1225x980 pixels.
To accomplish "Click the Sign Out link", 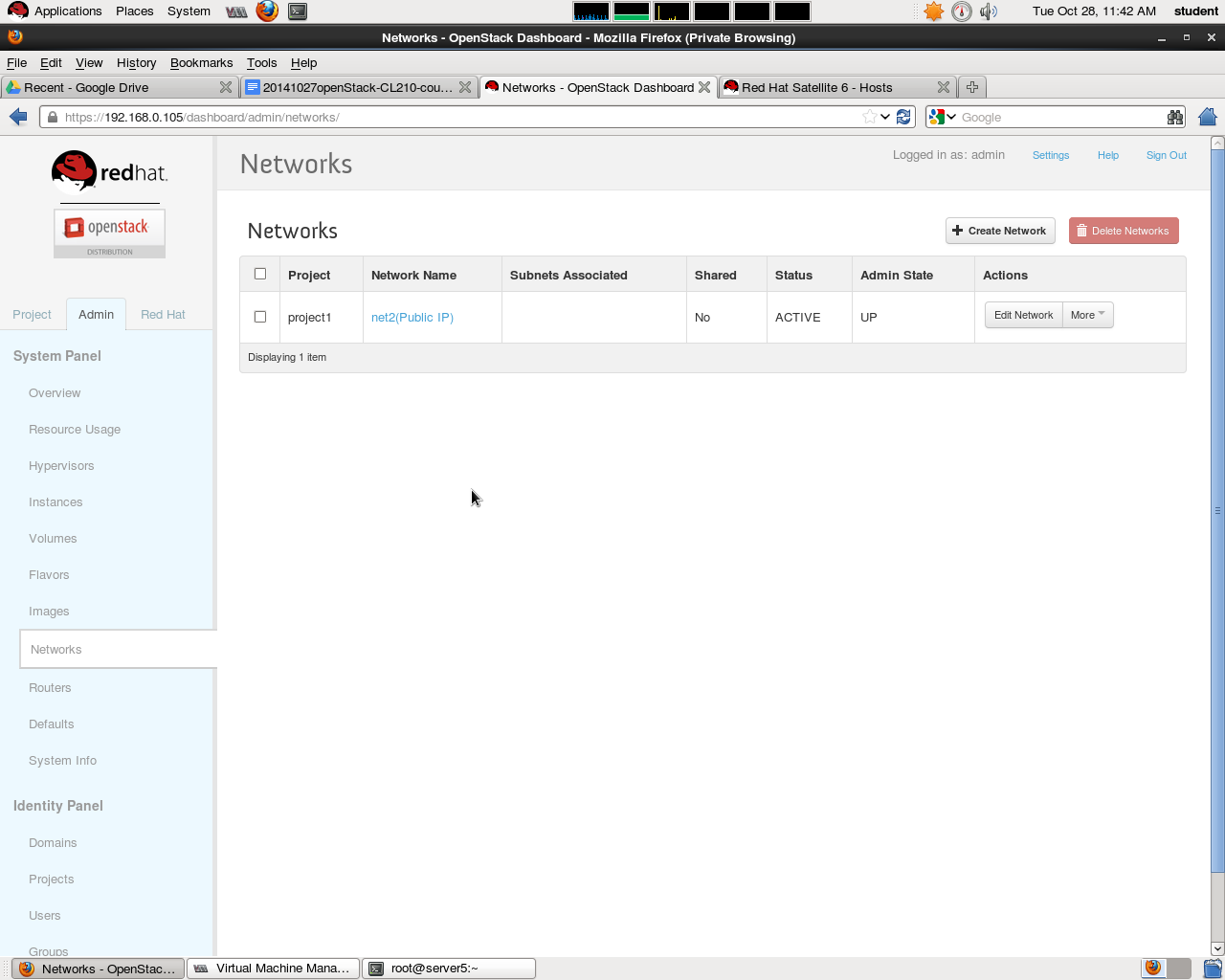I will coord(1167,155).
